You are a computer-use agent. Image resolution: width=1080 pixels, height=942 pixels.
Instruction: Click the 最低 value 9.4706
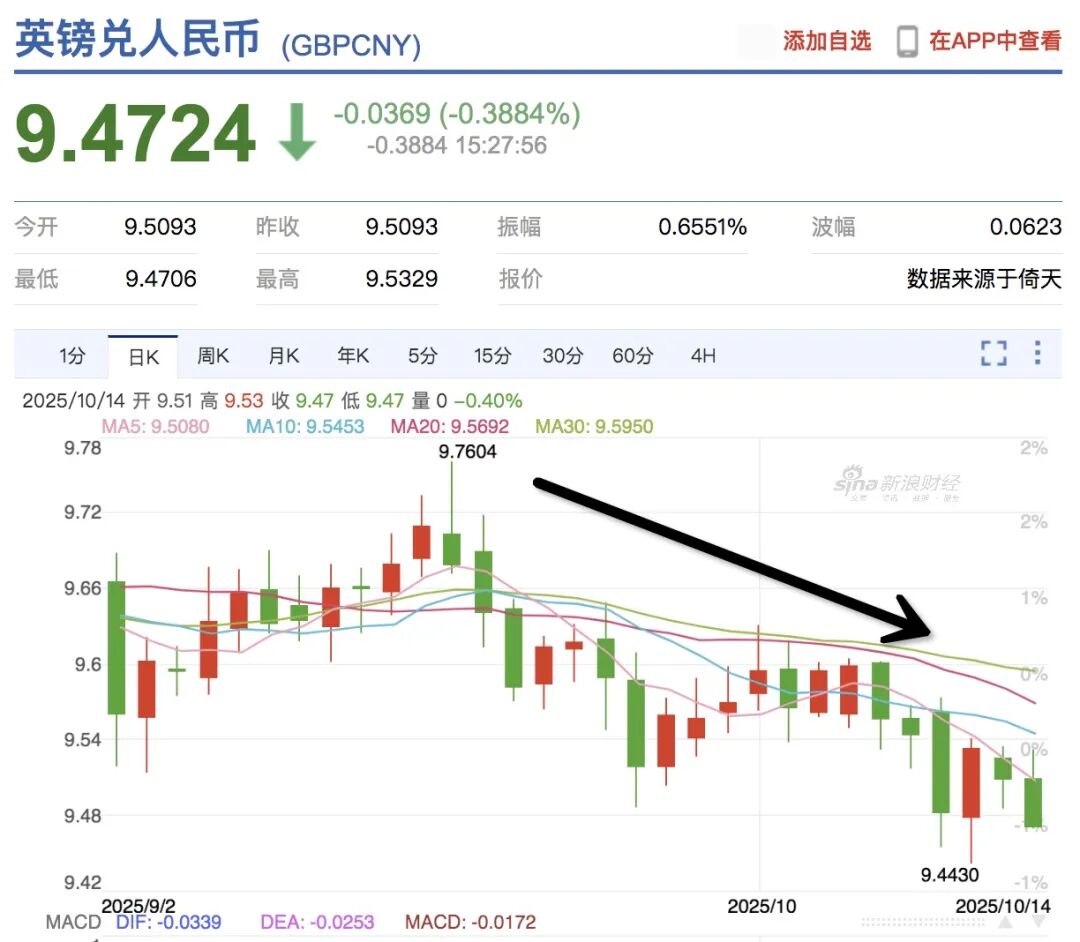160,279
